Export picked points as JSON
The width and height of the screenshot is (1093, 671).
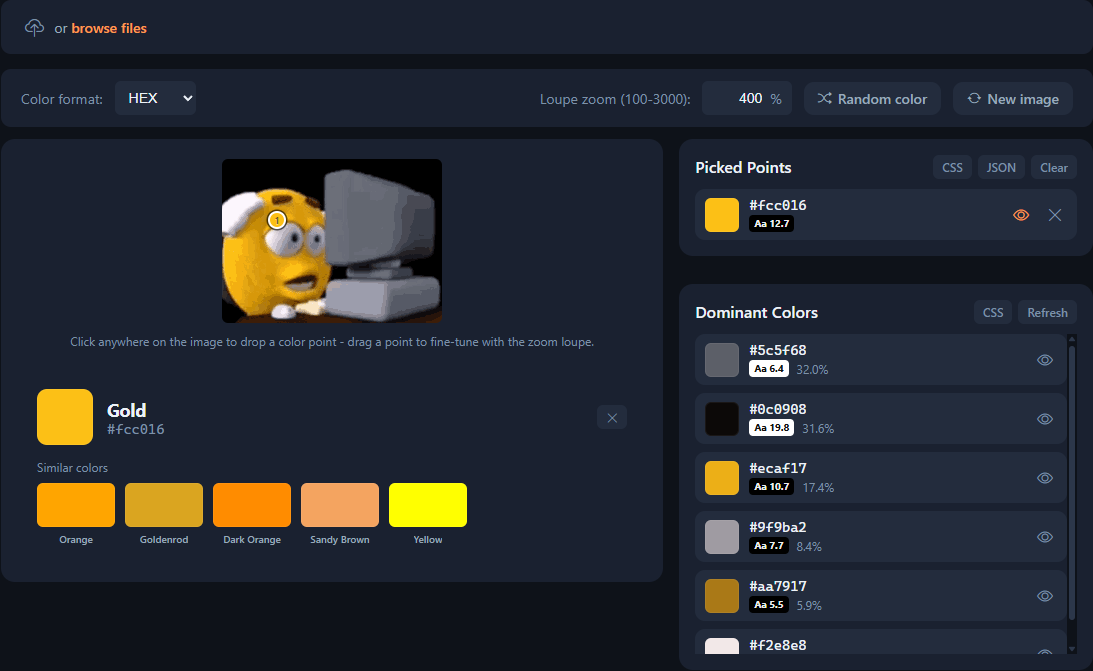1001,167
